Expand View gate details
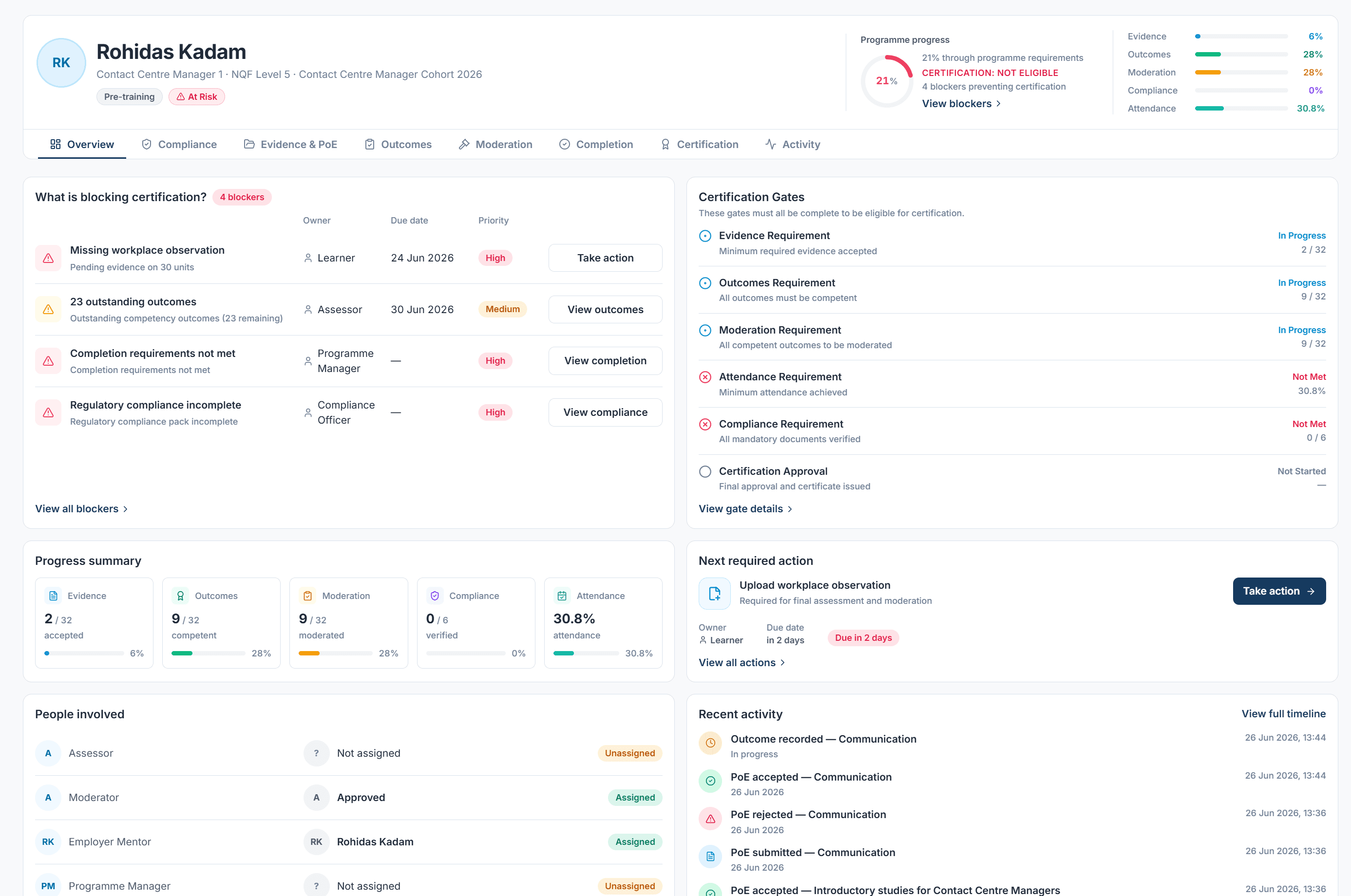 coord(745,508)
